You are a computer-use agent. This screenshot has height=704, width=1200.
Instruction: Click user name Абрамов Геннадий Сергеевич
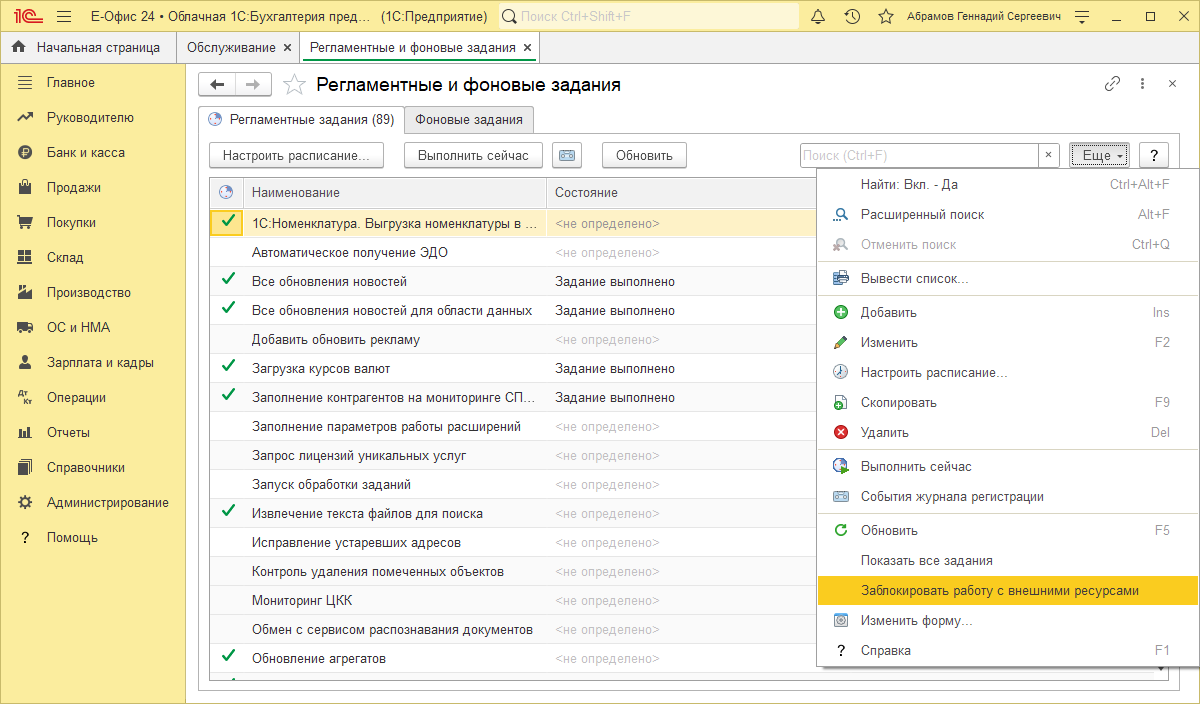click(984, 16)
